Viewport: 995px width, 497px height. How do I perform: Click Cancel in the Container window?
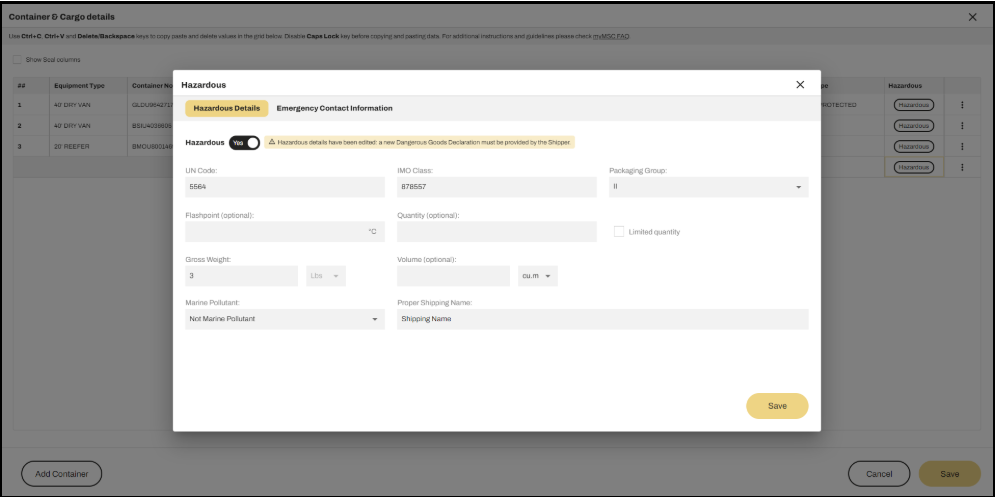pyautogui.click(x=879, y=474)
